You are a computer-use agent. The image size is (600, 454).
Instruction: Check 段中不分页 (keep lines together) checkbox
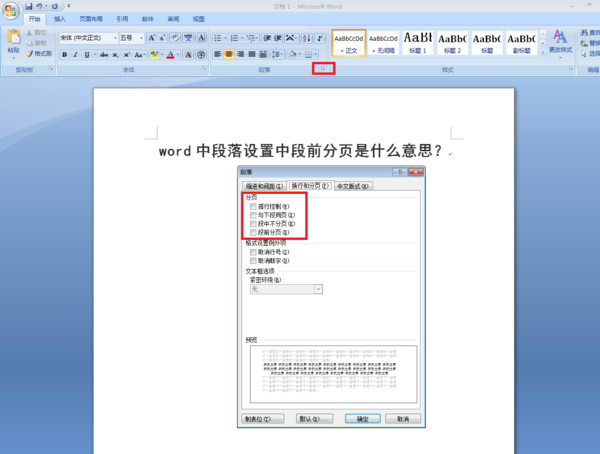tap(253, 224)
